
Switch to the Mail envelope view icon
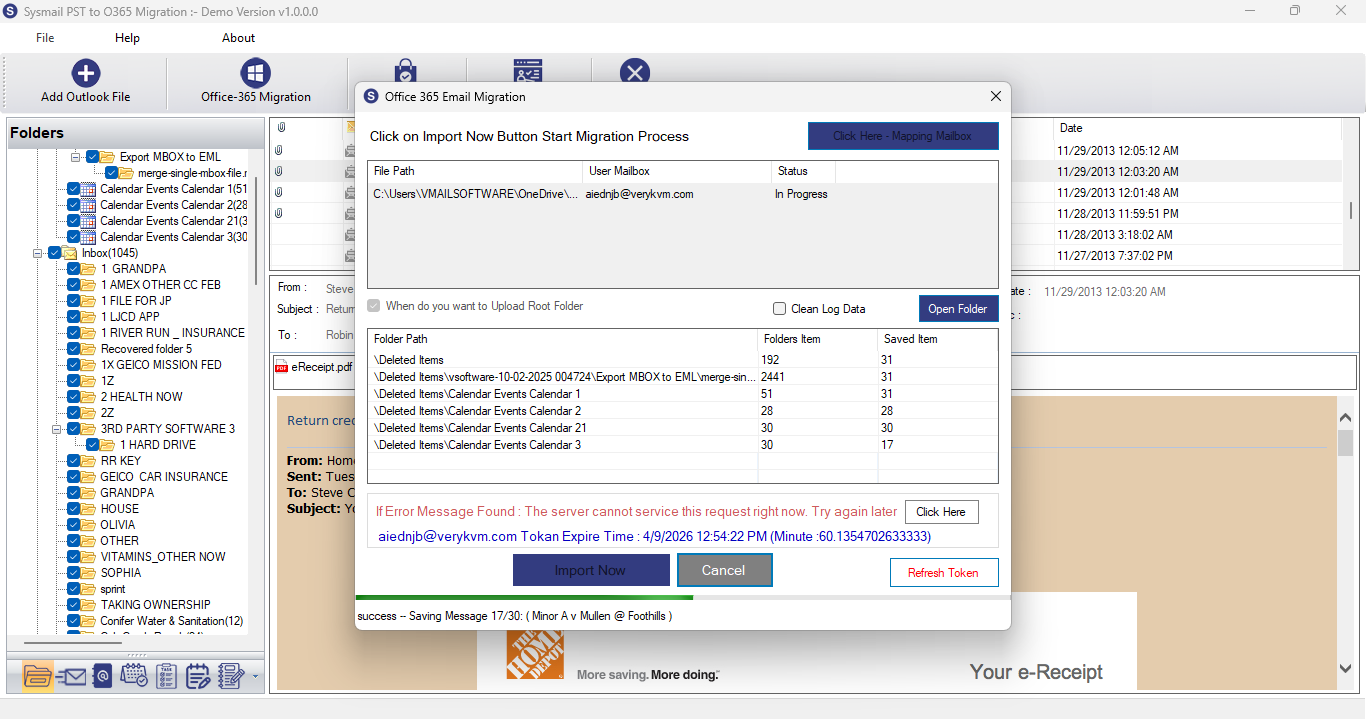coord(70,677)
